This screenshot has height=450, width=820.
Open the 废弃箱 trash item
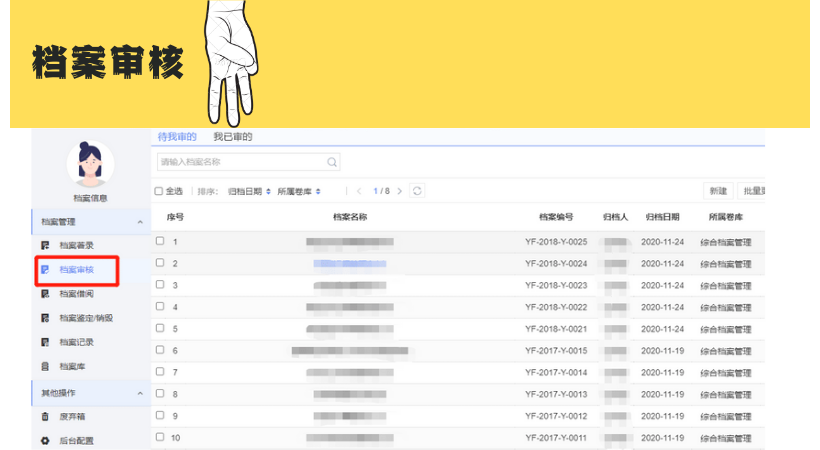[72, 416]
